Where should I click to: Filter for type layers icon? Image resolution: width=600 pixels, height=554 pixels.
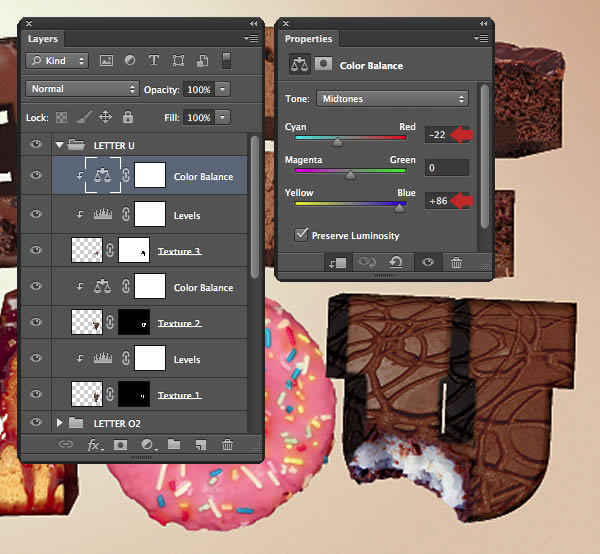click(x=154, y=60)
